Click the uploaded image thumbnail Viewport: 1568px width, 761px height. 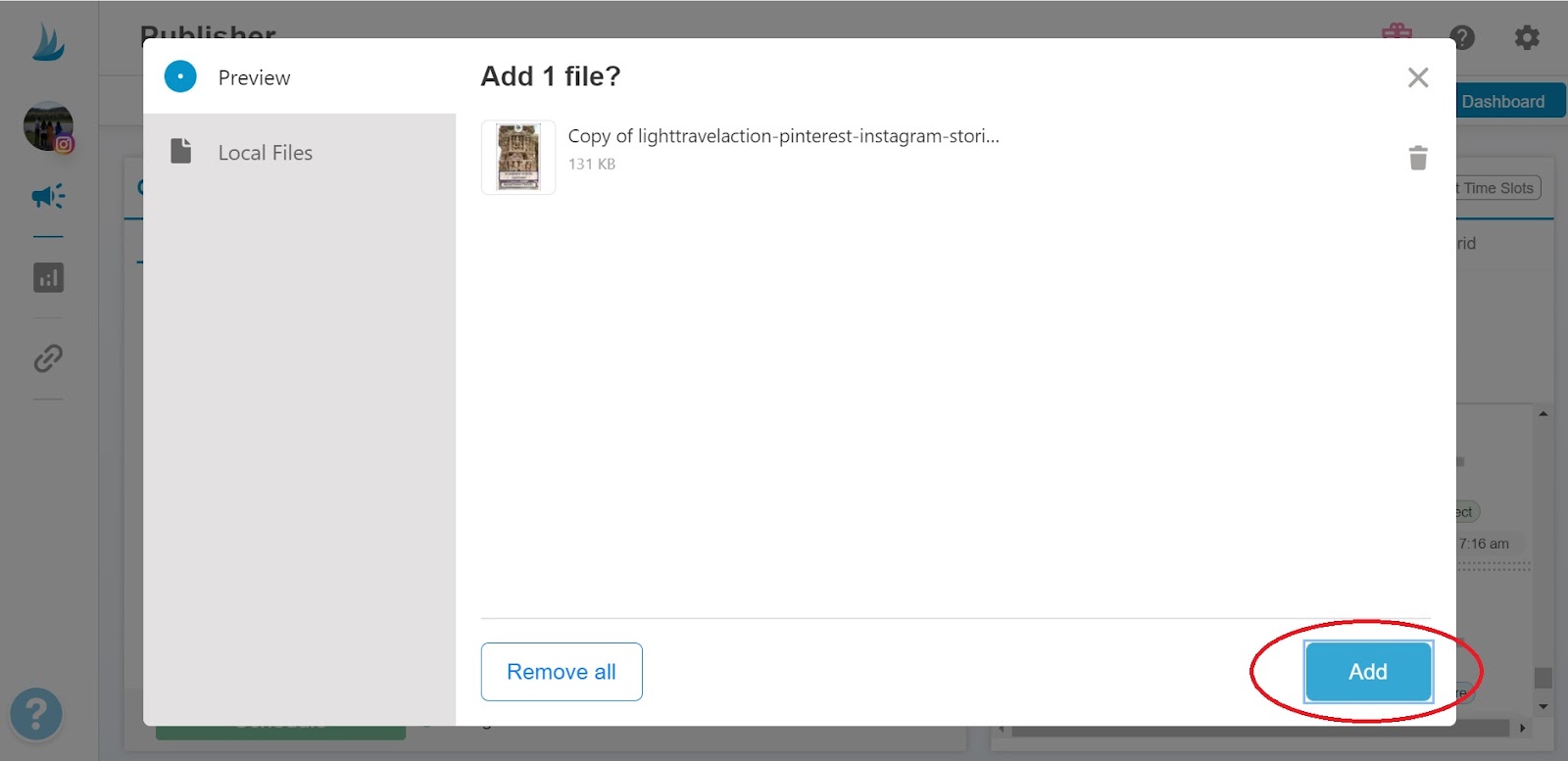pyautogui.click(x=518, y=158)
